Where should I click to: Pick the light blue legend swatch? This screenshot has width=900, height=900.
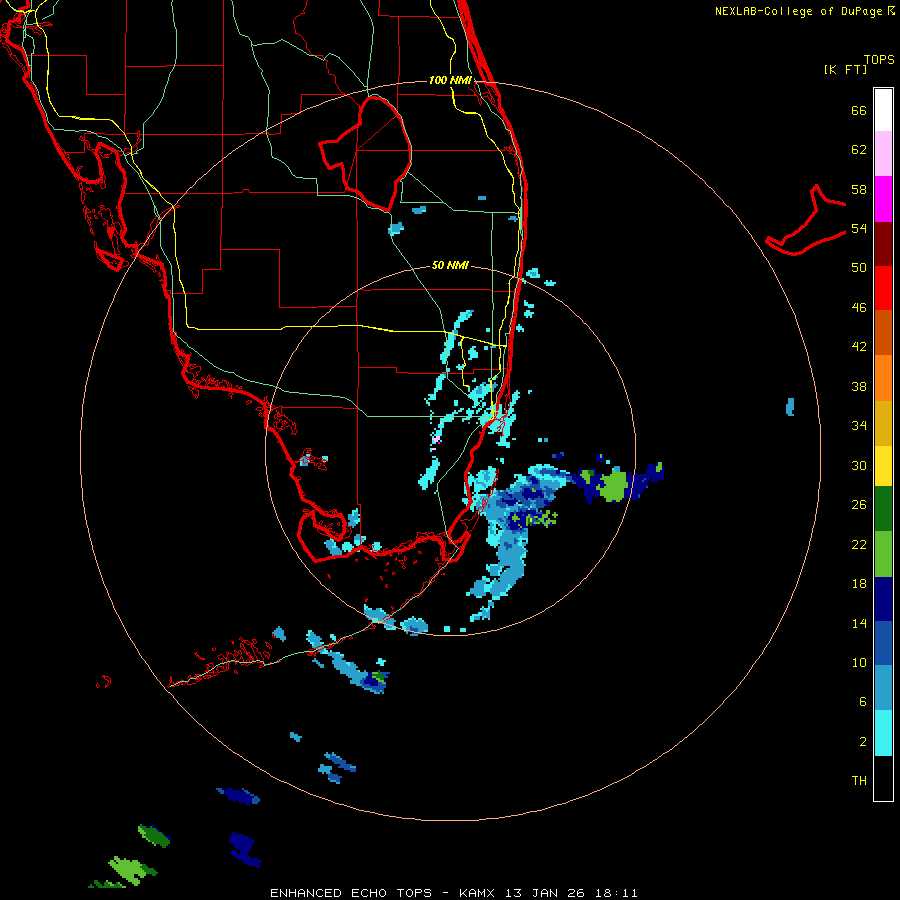(883, 688)
